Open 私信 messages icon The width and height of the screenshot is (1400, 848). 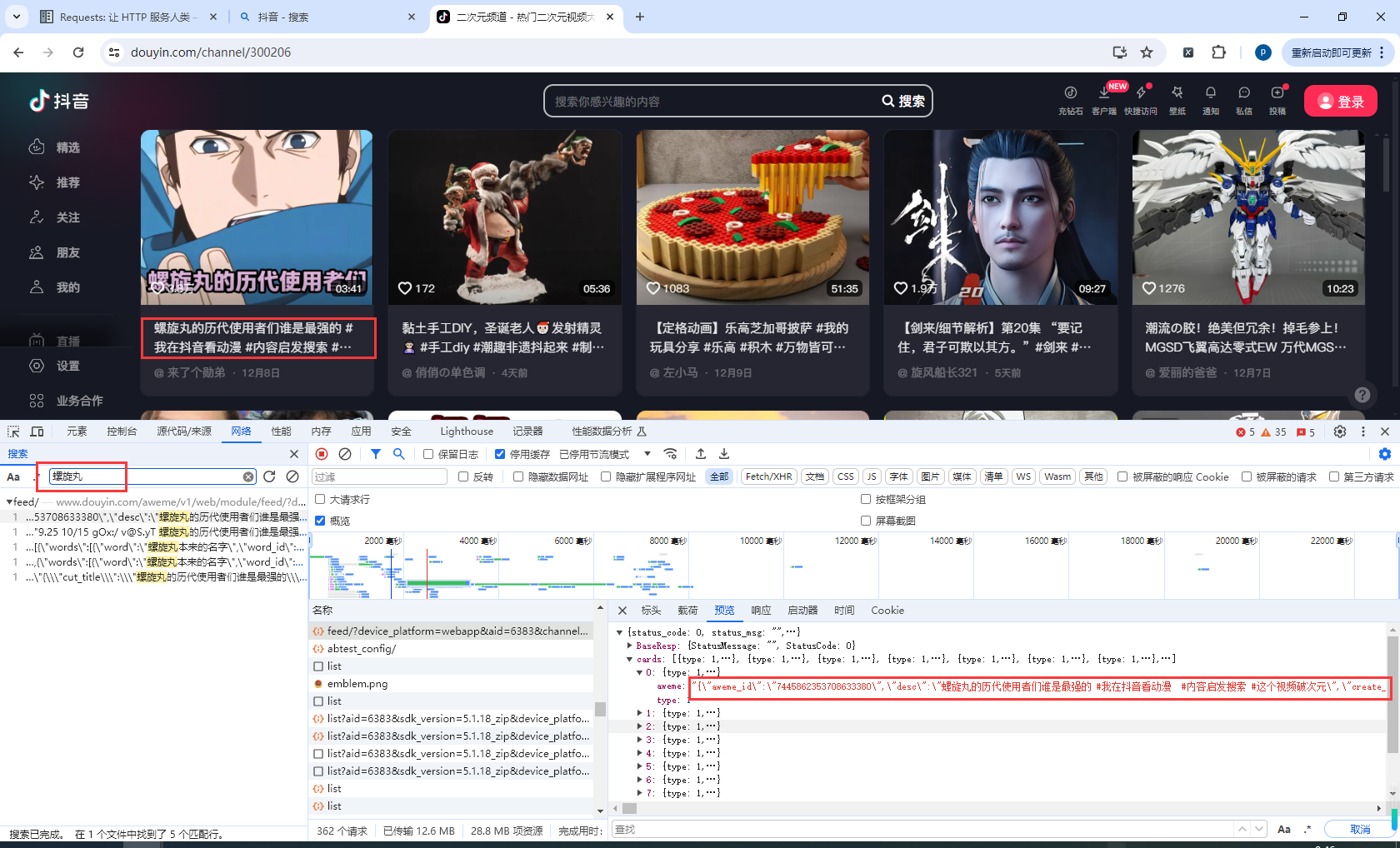pos(1244,100)
